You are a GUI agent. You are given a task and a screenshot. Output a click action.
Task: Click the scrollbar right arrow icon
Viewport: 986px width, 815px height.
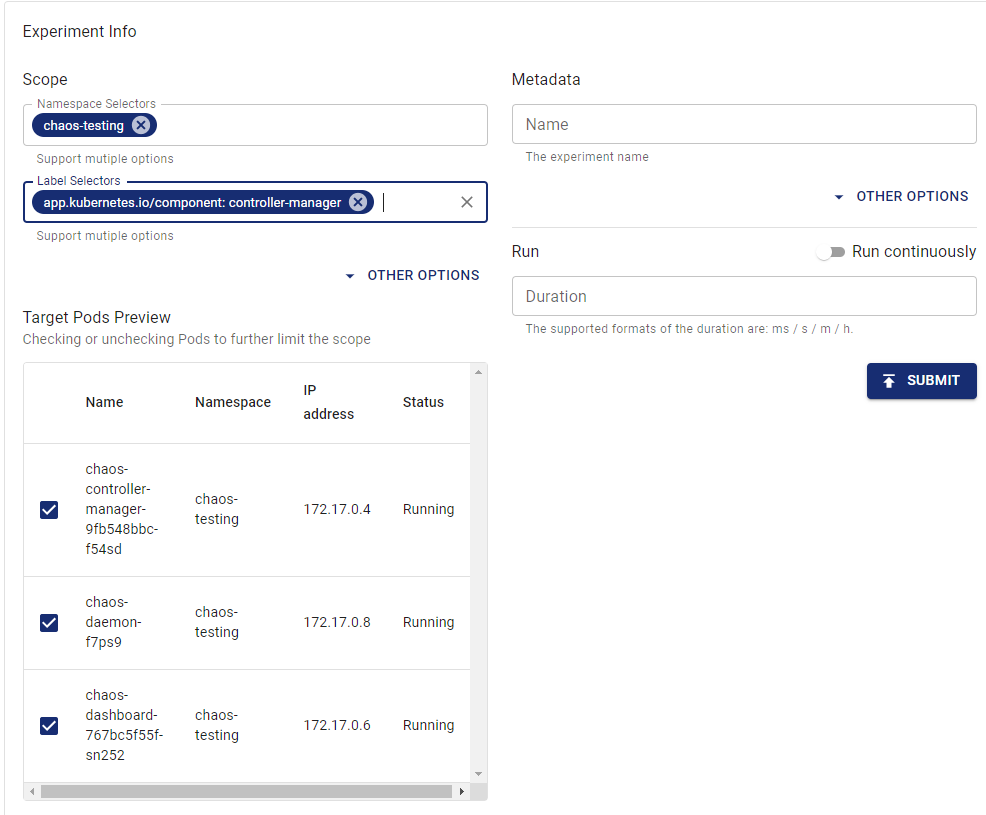tap(462, 791)
